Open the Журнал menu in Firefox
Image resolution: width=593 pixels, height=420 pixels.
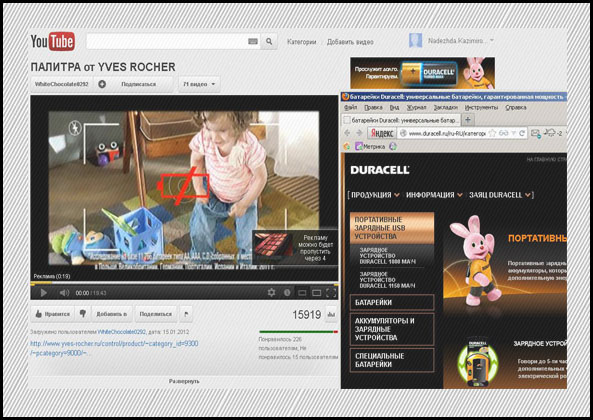click(416, 108)
